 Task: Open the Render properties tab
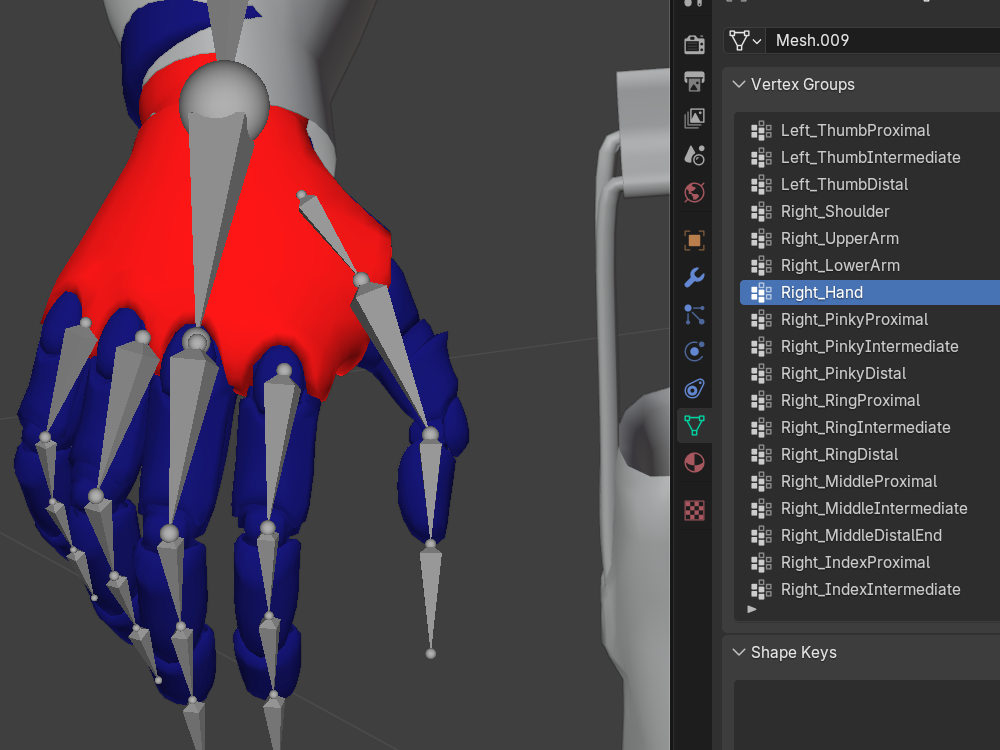[x=694, y=44]
